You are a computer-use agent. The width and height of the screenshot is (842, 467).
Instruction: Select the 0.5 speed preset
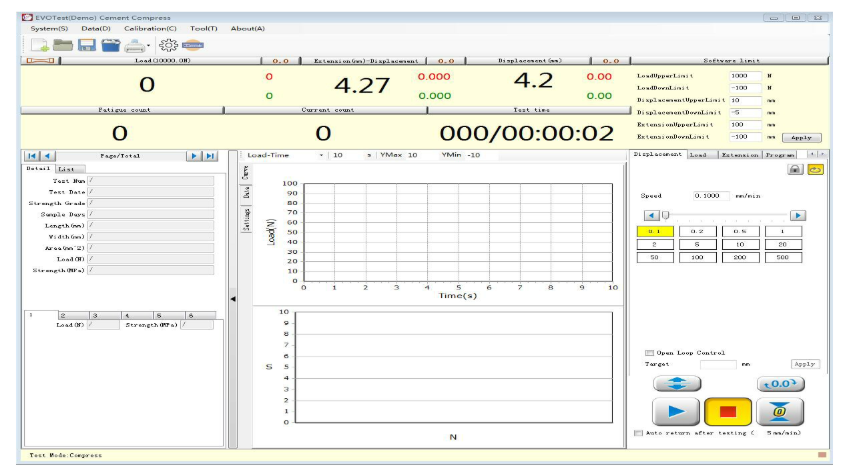click(740, 231)
